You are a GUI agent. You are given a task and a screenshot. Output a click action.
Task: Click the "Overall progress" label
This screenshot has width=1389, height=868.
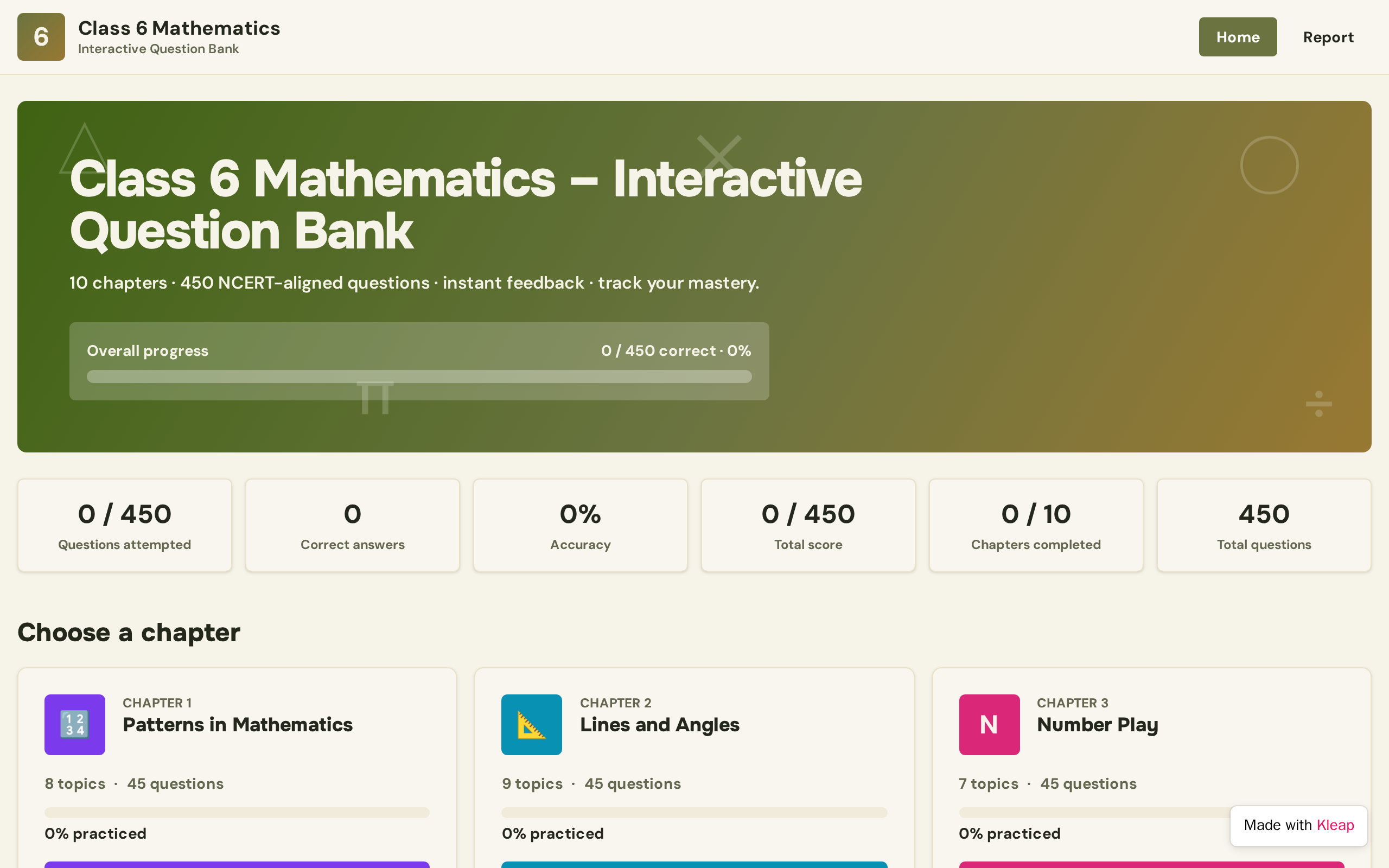(148, 351)
